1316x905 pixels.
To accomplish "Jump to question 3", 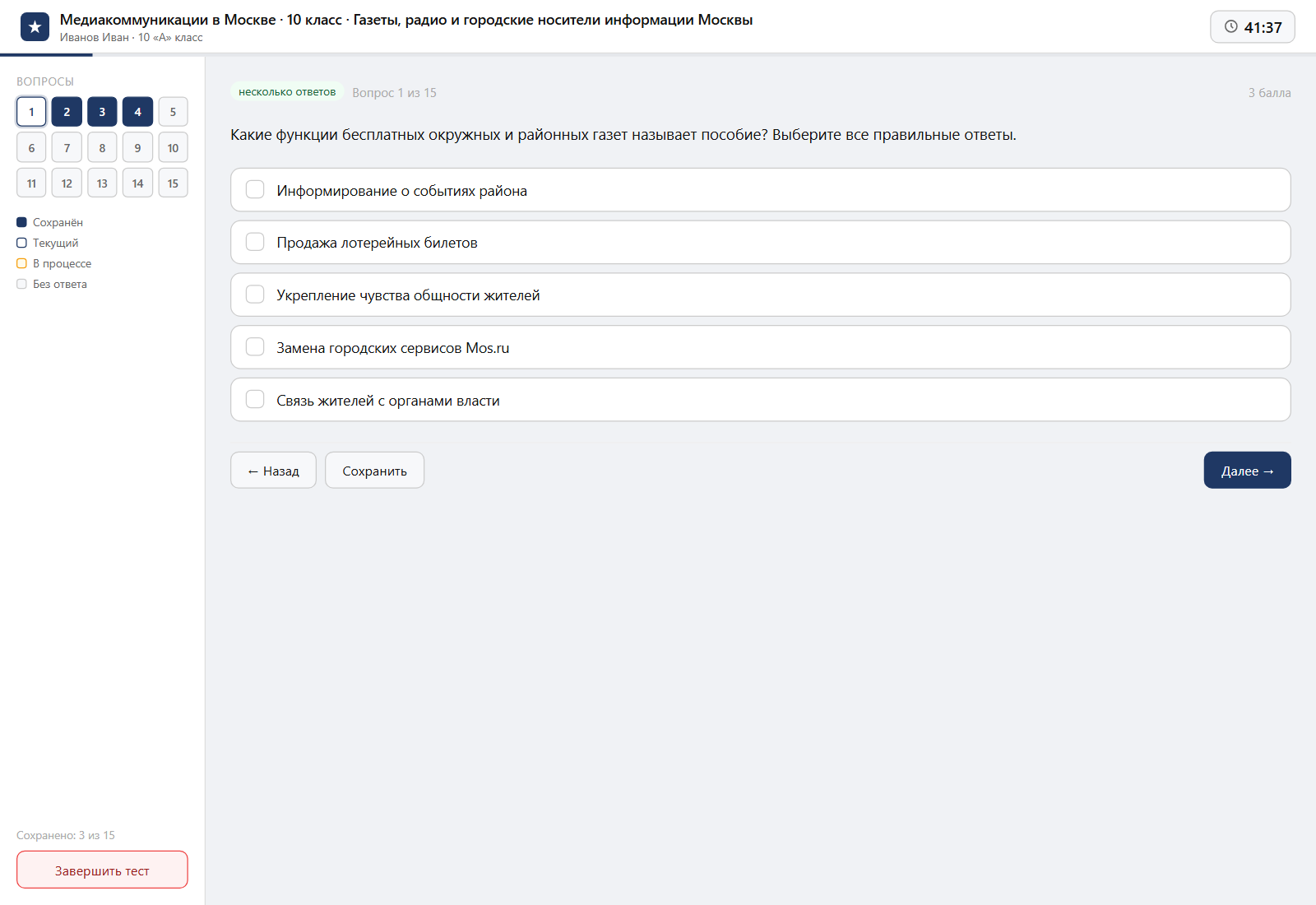I will point(102,112).
